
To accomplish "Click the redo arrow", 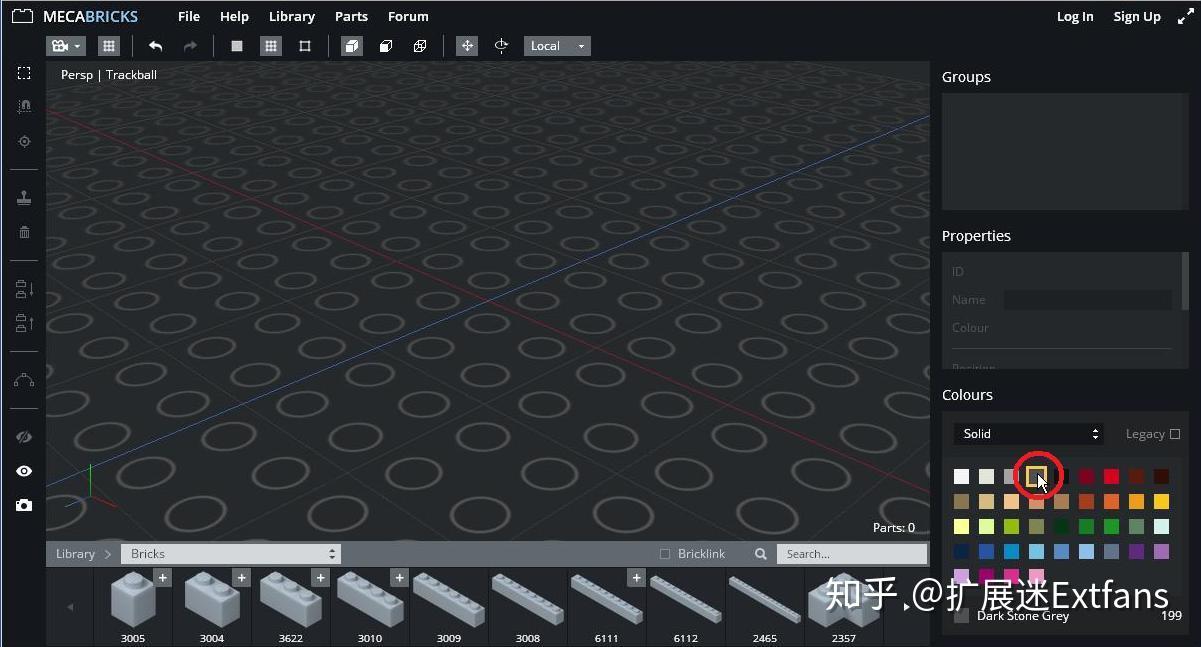I will click(190, 45).
